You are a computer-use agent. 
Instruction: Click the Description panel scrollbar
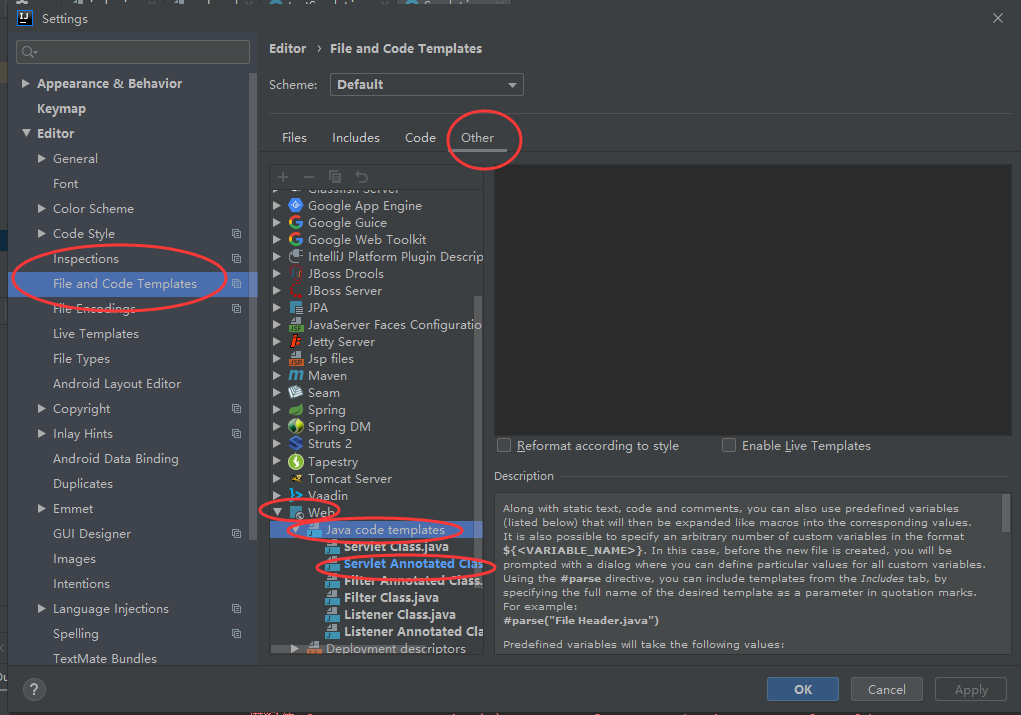coord(1005,514)
